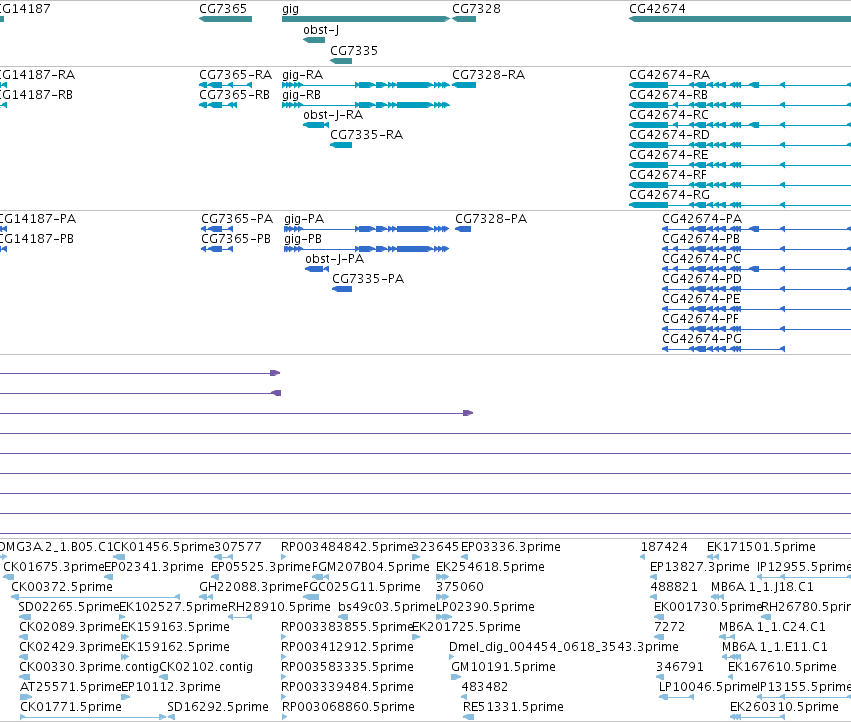This screenshot has height=722, width=851.
Task: Select the CG7365 gene bar
Action: click(x=225, y=19)
